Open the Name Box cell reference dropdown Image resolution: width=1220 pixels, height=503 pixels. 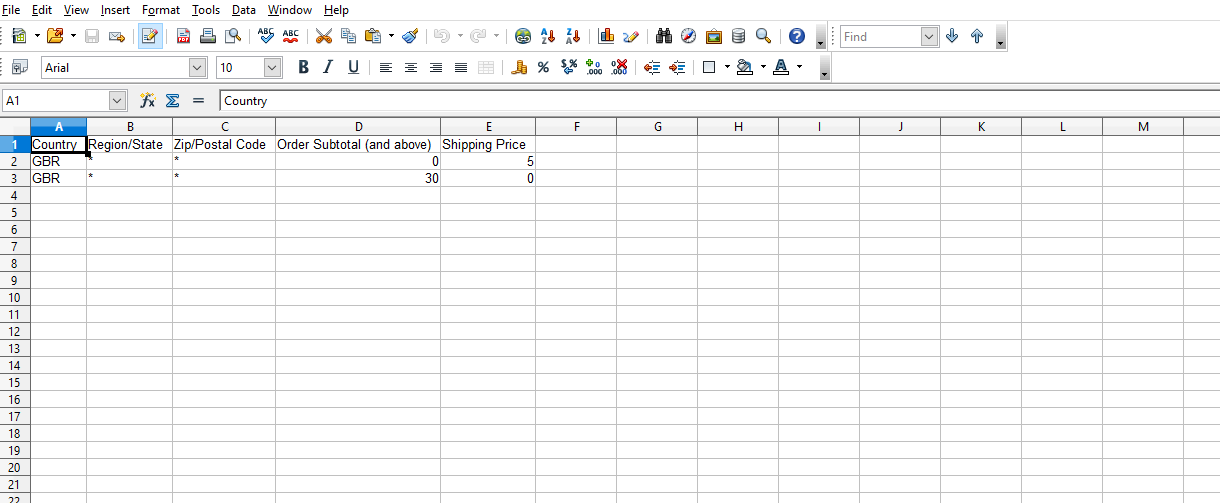tap(118, 101)
